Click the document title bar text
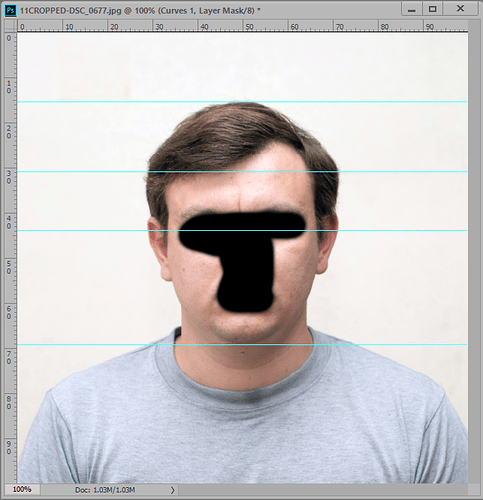Image resolution: width=483 pixels, height=500 pixels. click(x=140, y=10)
